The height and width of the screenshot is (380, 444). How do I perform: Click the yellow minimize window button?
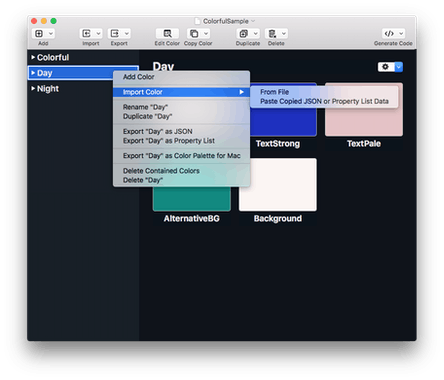[x=44, y=21]
